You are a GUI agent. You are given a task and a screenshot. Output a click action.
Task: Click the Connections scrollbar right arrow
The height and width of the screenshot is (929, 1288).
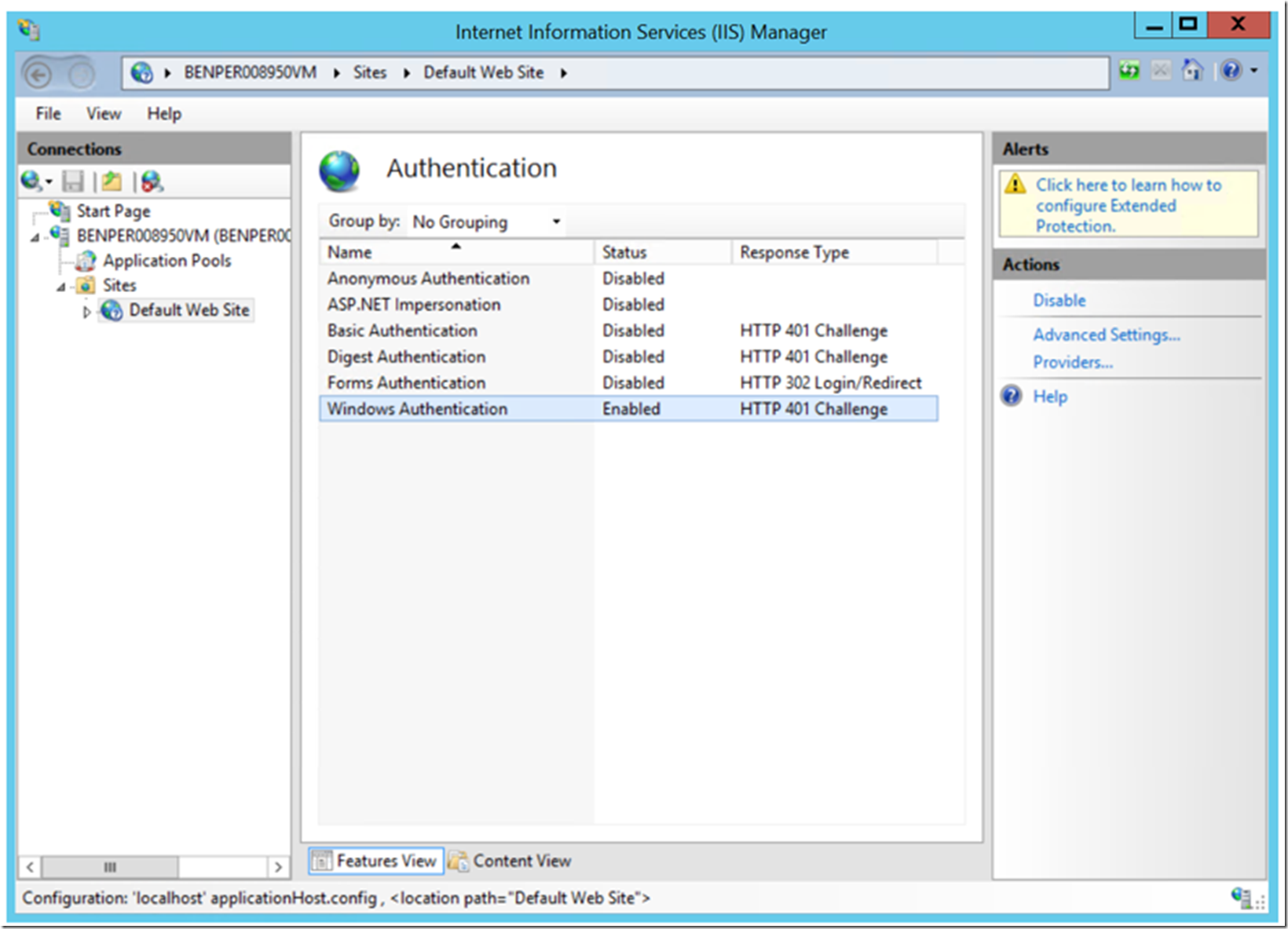coord(277,867)
